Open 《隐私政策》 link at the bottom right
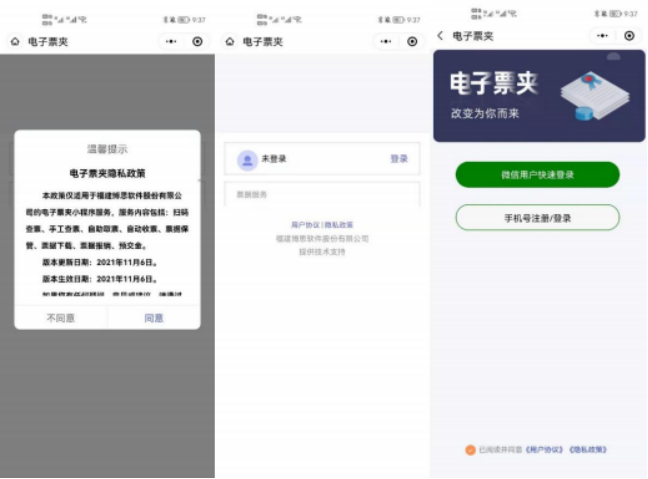Screen dimensions: 648x479 tap(588, 450)
